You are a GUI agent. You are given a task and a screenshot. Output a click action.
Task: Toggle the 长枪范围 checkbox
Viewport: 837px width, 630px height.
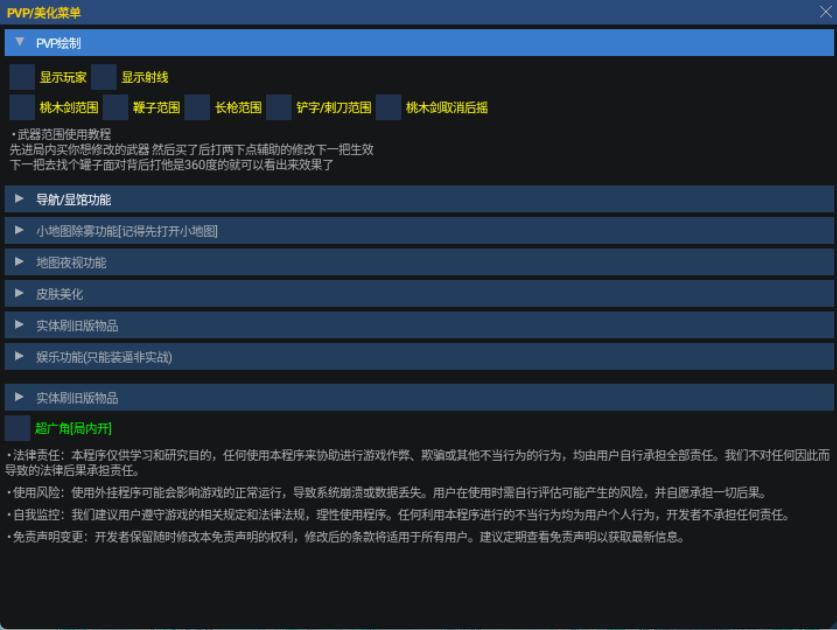coord(197,107)
